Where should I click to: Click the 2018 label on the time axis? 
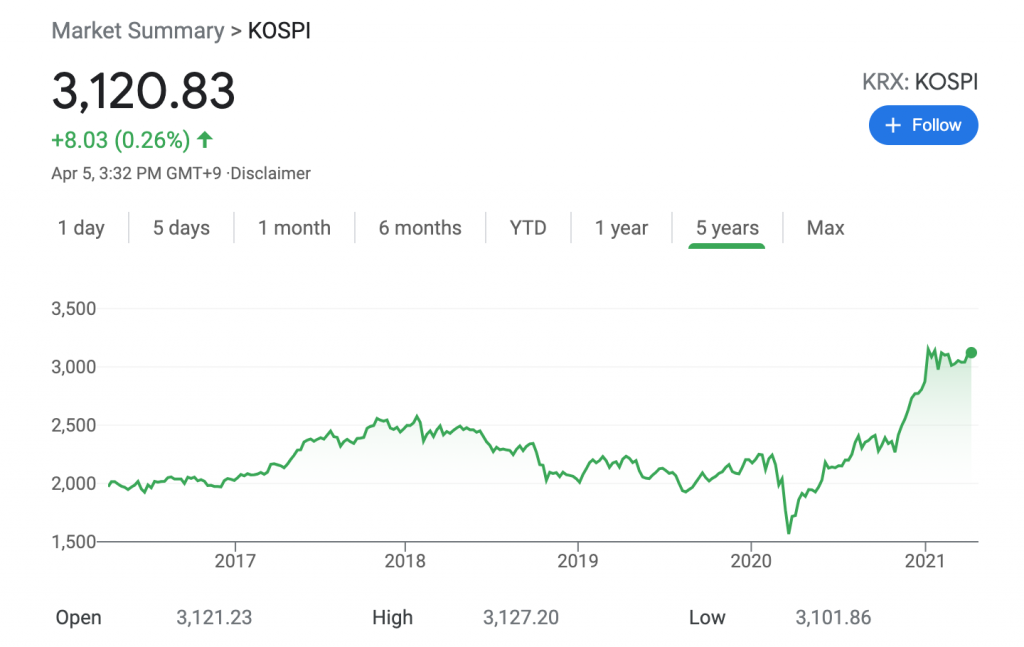pos(405,560)
